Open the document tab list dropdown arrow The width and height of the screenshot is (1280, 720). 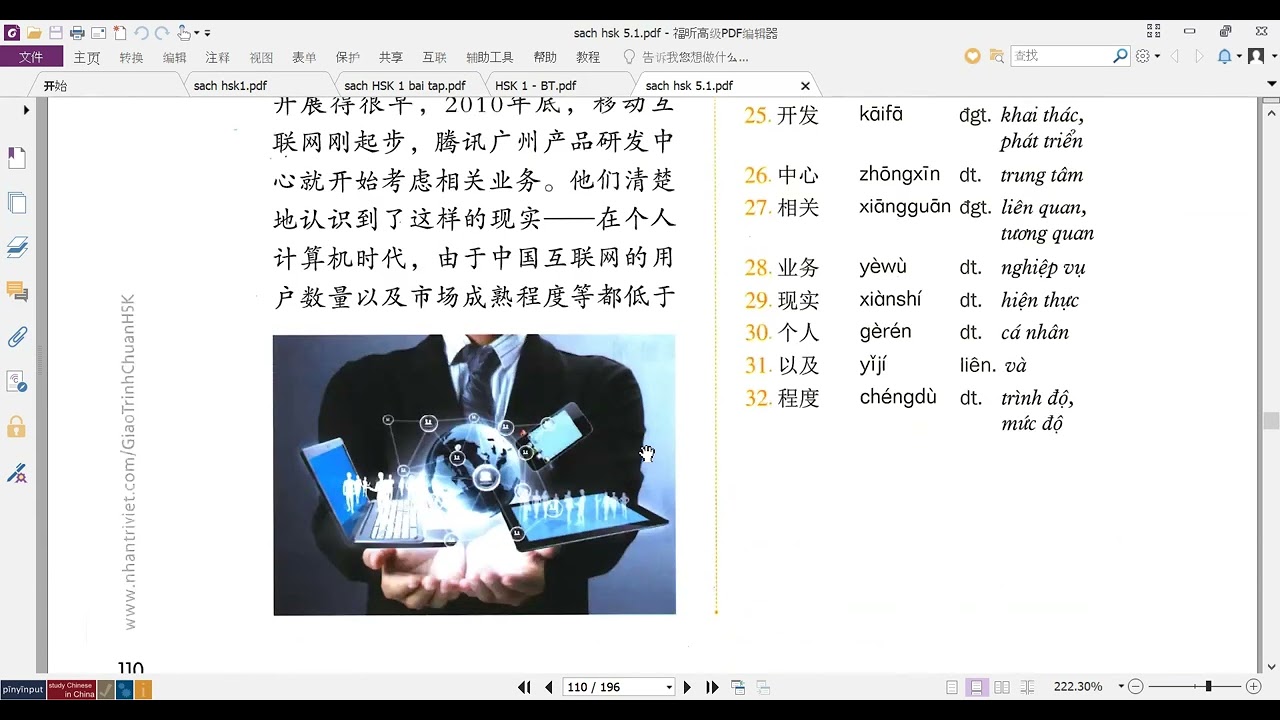(x=1270, y=86)
